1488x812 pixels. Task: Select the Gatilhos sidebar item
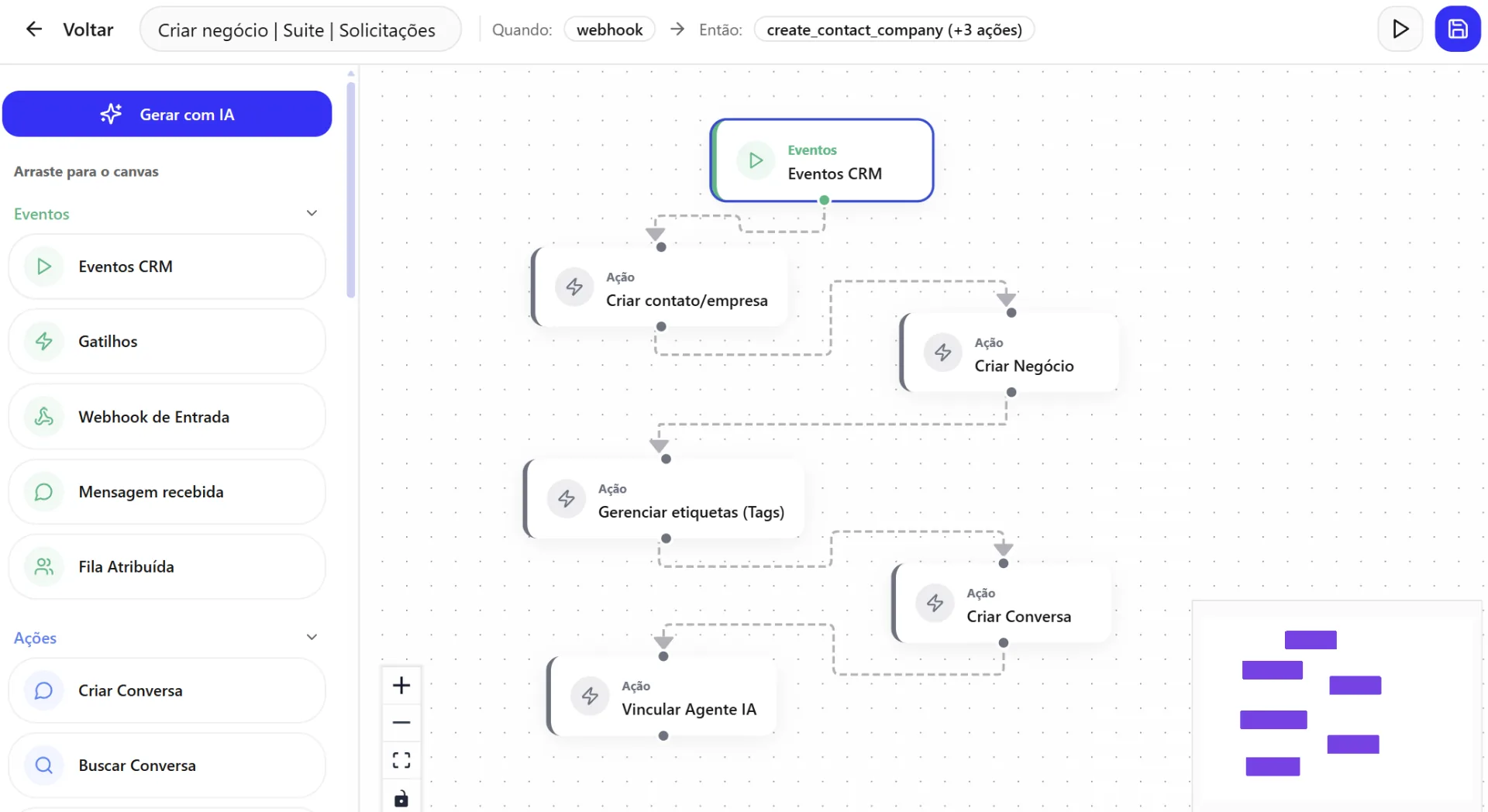tap(167, 341)
